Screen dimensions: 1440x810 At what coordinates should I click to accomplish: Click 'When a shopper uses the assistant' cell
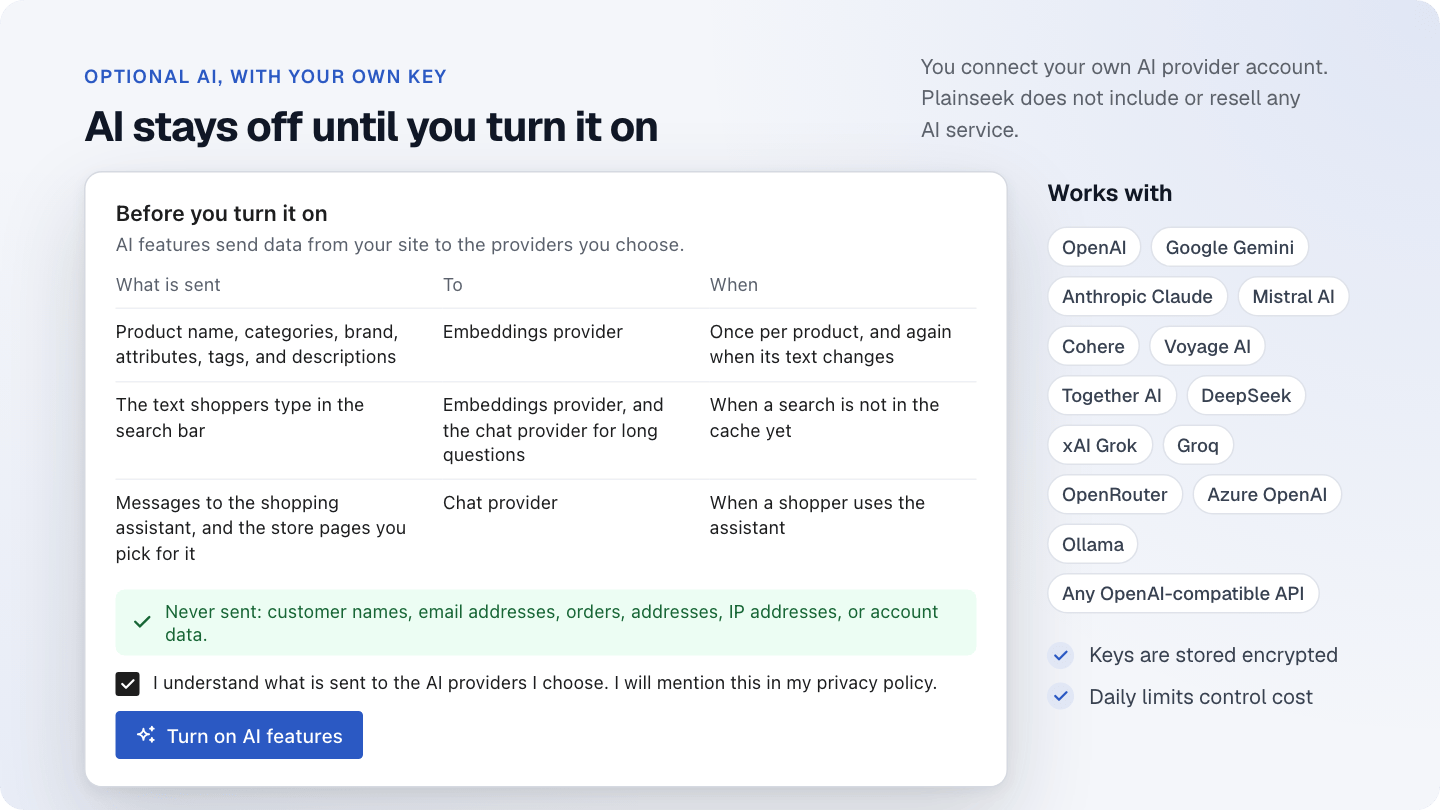click(818, 515)
